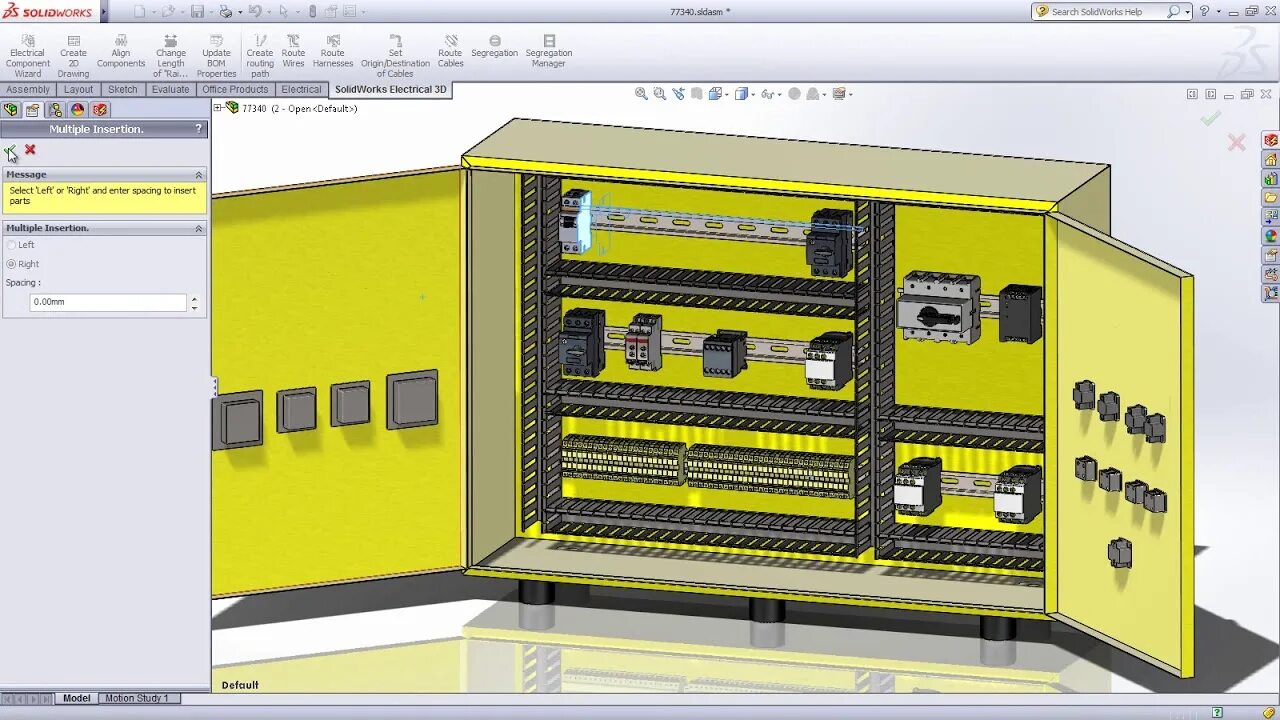The height and width of the screenshot is (720, 1280).
Task: Click the Undo icon
Action: [254, 12]
